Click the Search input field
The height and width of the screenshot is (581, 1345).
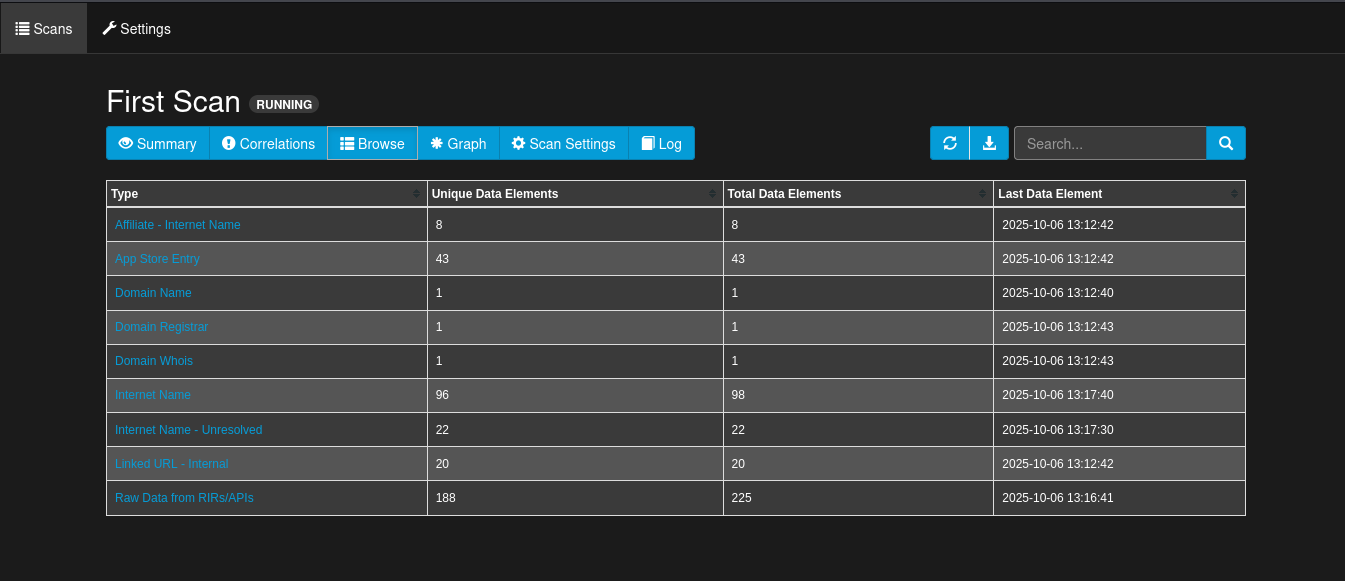(x=1110, y=143)
